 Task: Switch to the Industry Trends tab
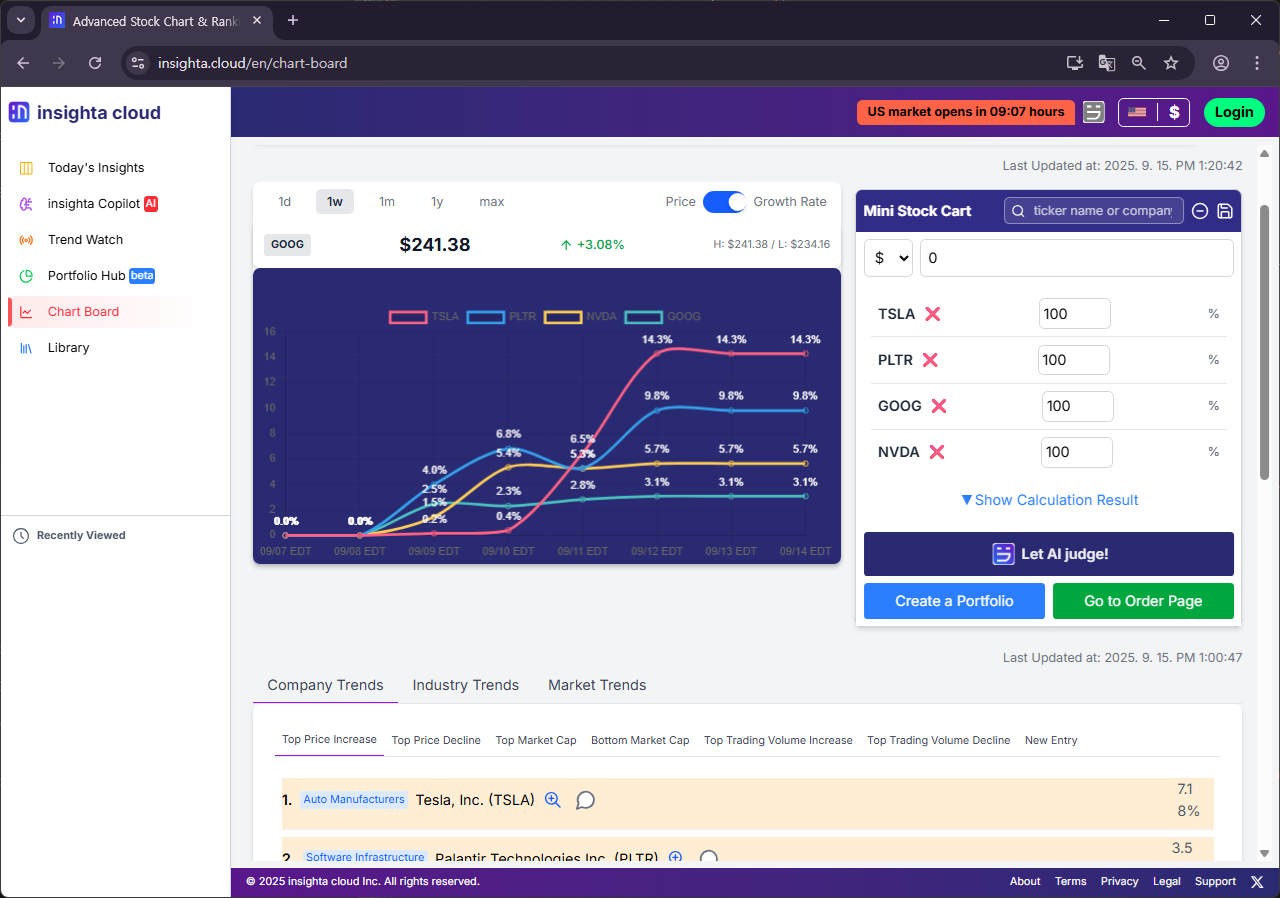(x=465, y=685)
